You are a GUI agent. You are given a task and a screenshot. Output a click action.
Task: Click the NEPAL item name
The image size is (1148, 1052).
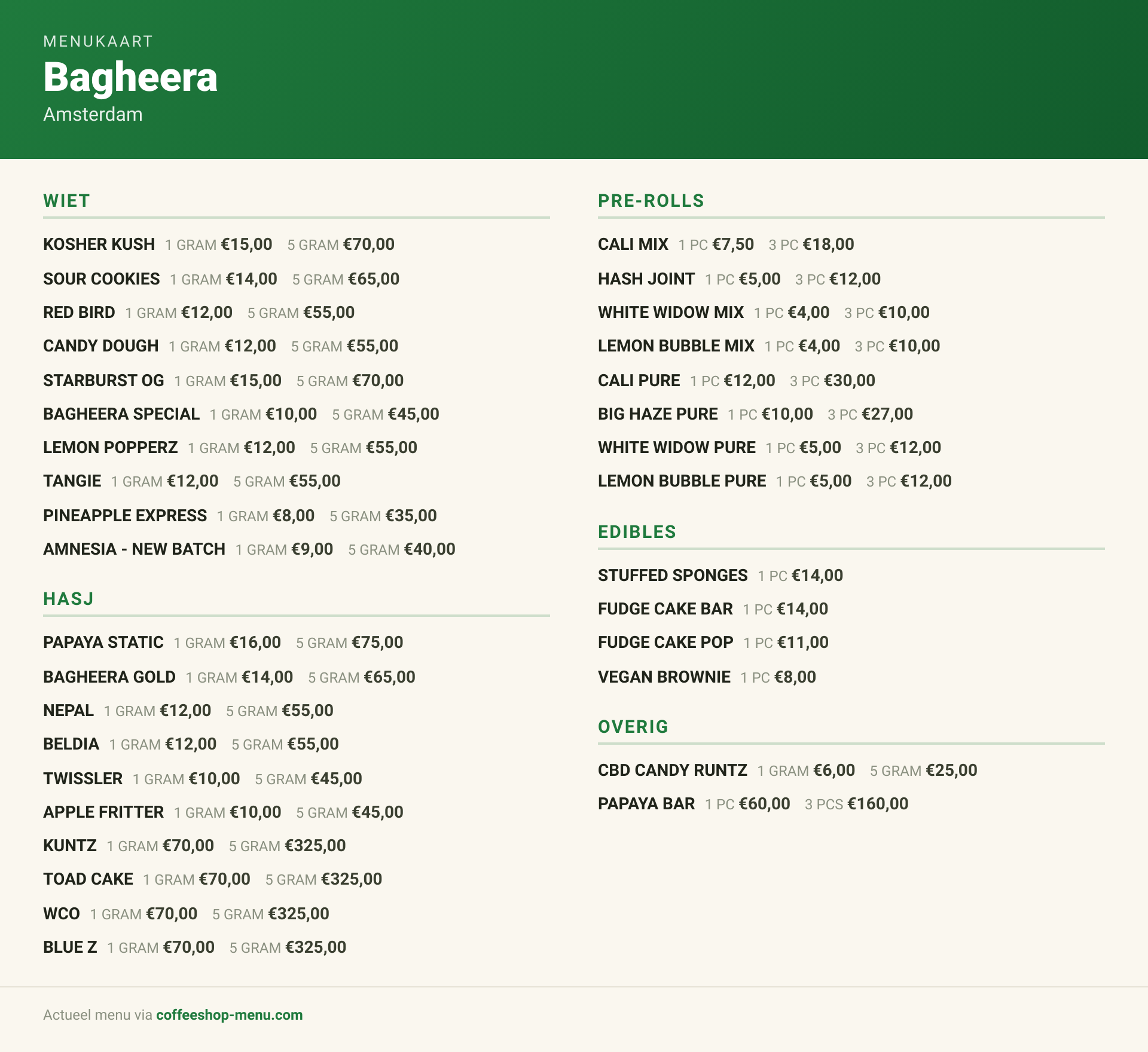click(68, 711)
